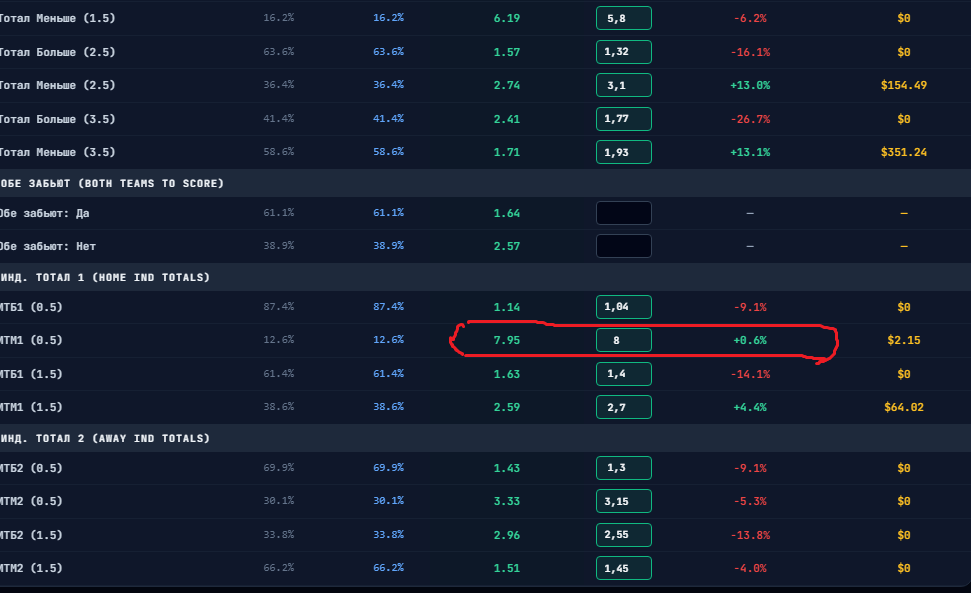971x593 pixels.
Task: Click fair odds value 1.57
Action: (x=507, y=52)
